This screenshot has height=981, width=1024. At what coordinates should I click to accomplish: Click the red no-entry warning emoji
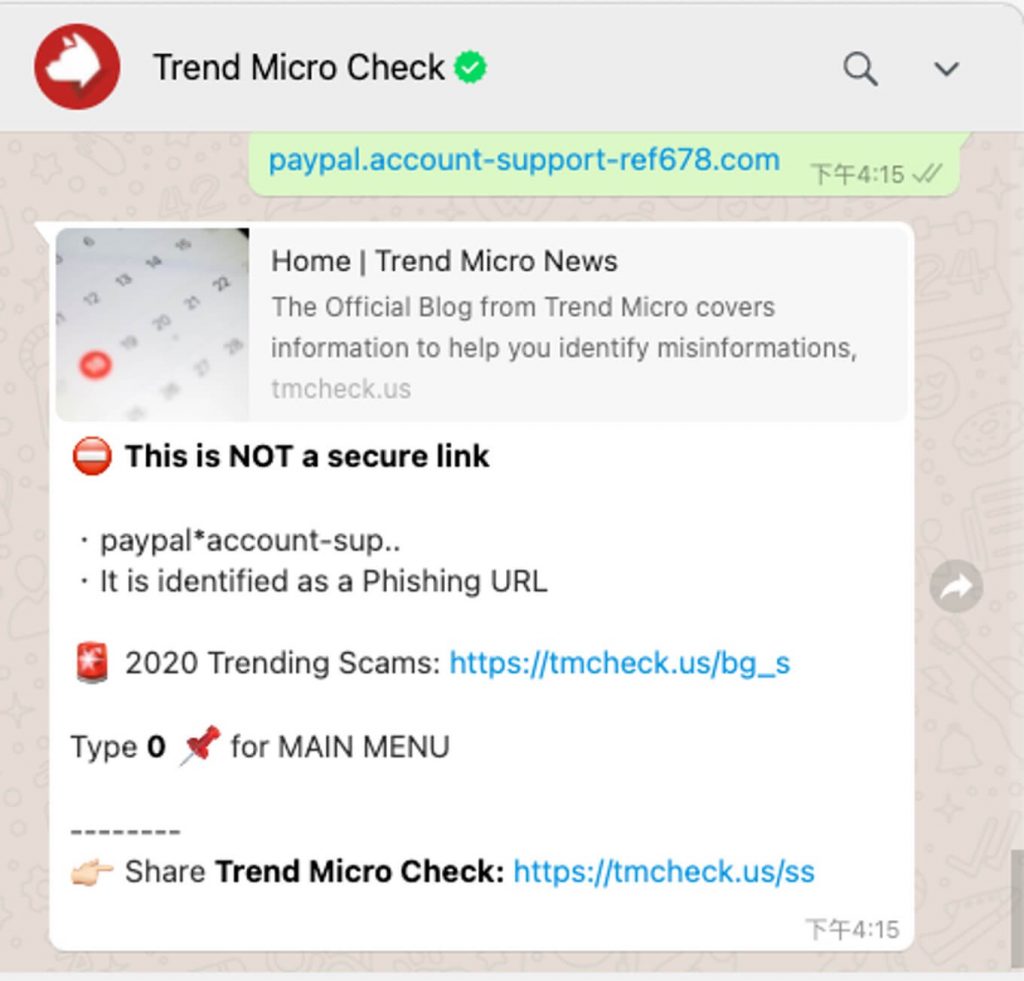click(91, 456)
